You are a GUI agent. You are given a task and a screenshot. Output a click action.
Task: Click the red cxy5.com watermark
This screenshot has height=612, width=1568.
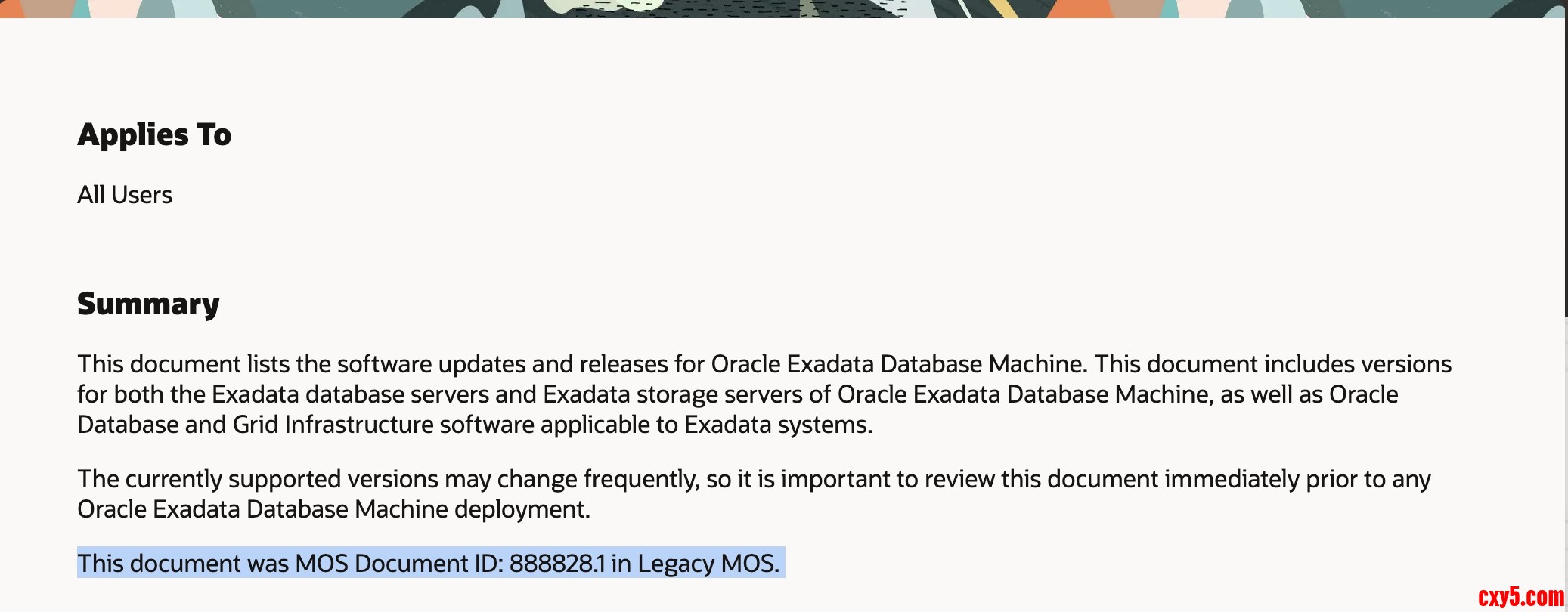tap(1520, 597)
